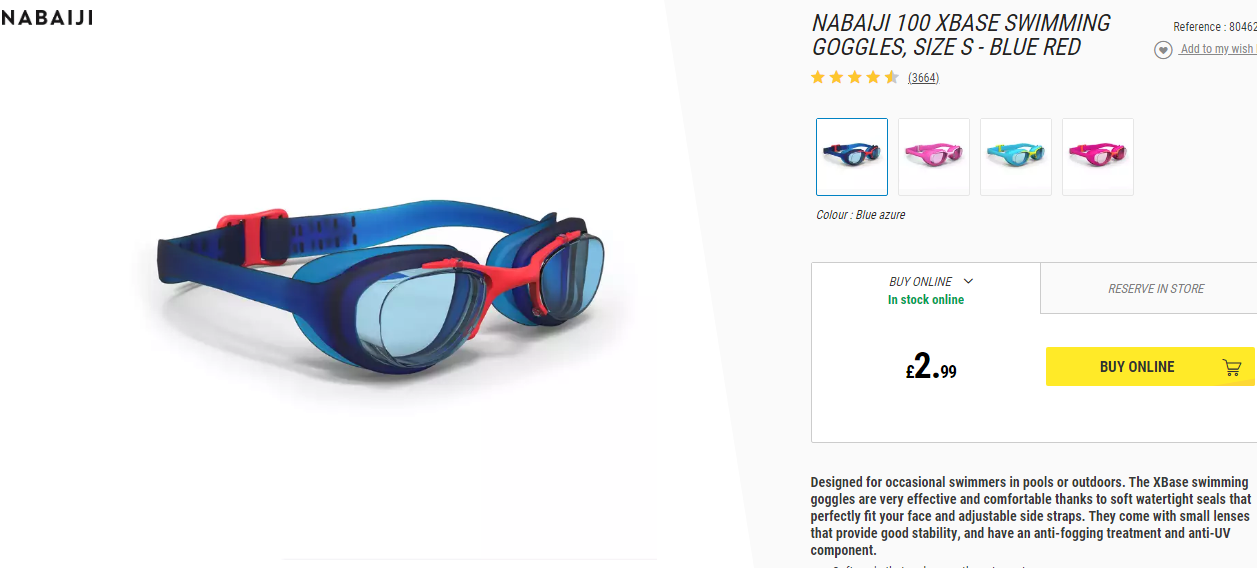This screenshot has width=1257, height=568.
Task: Click the Colour Blue azure label
Action: (861, 215)
